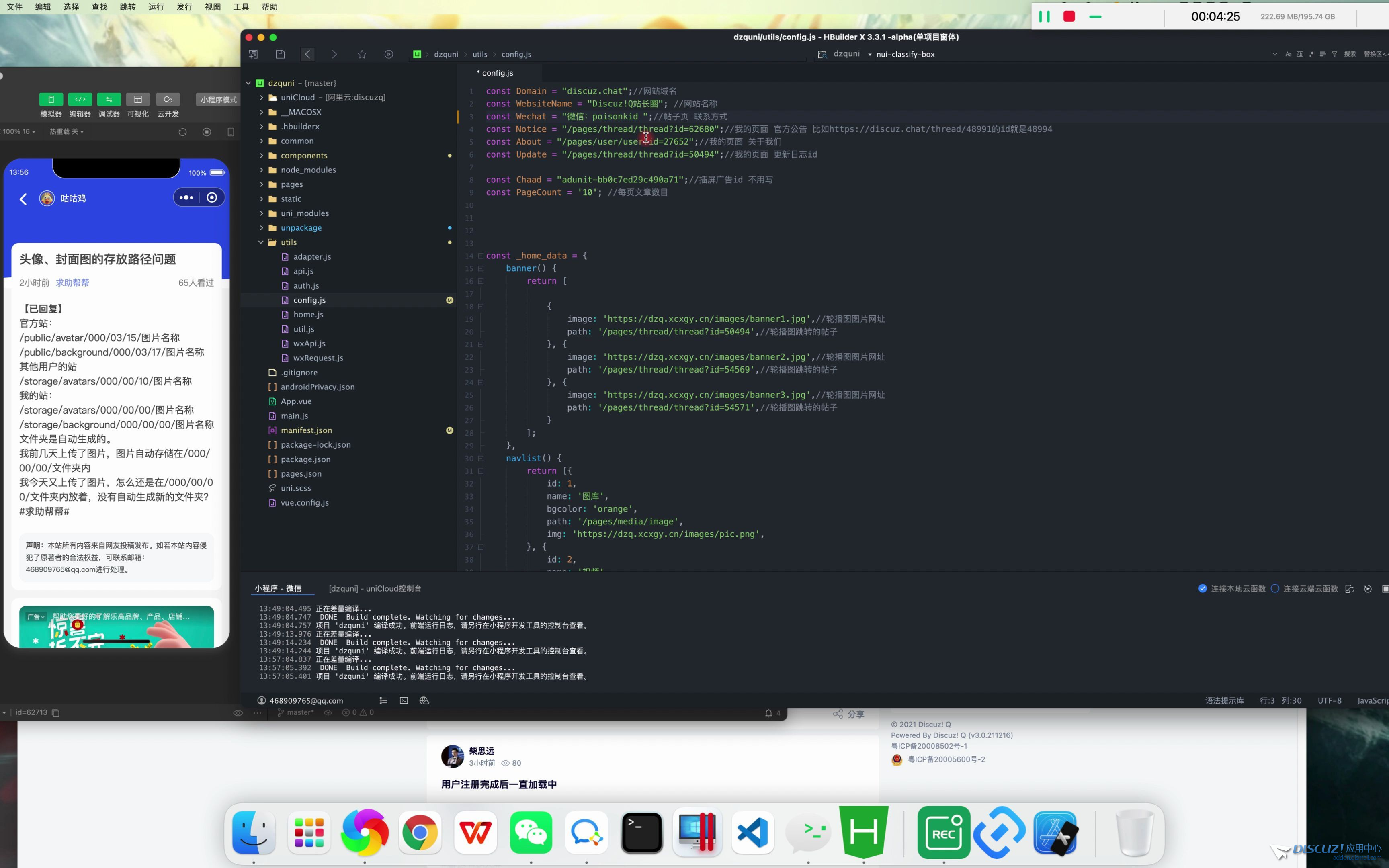This screenshot has width=1389, height=868.
Task: Open the 发行 menu
Action: click(x=184, y=7)
